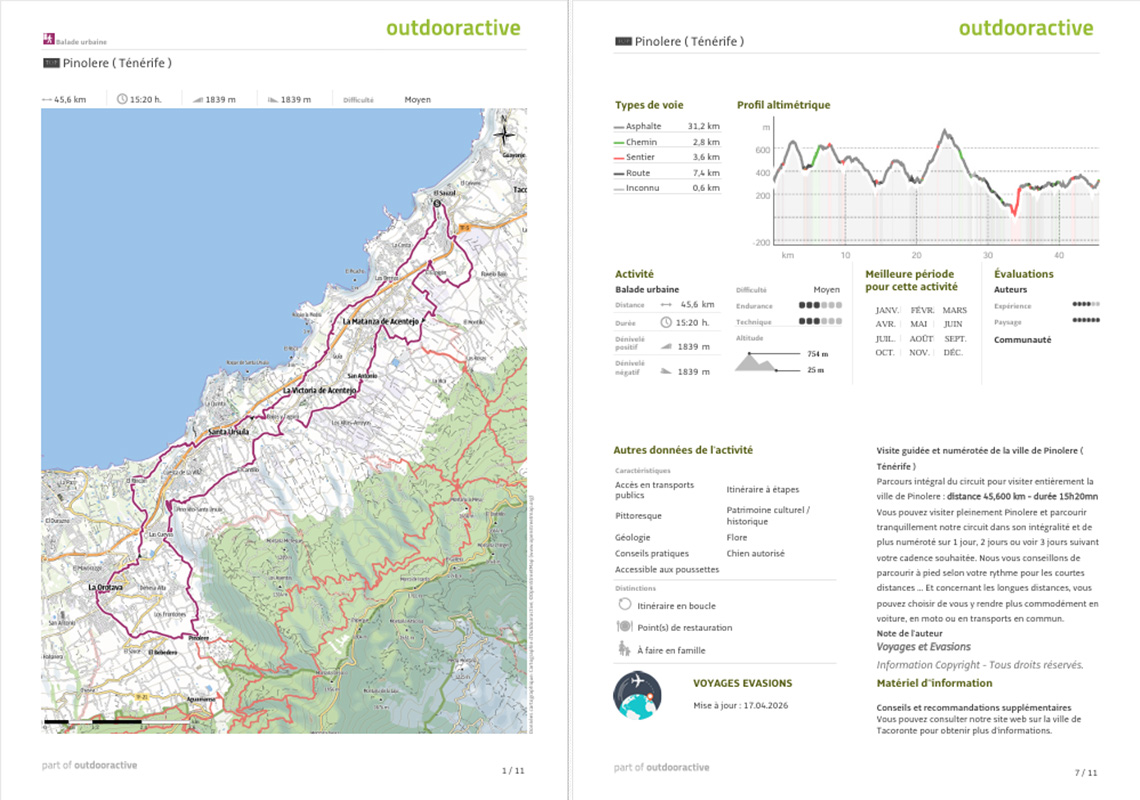The height and width of the screenshot is (800, 1140).
Task: Click the VOYAGES EVASIONS author name
Action: tap(742, 684)
